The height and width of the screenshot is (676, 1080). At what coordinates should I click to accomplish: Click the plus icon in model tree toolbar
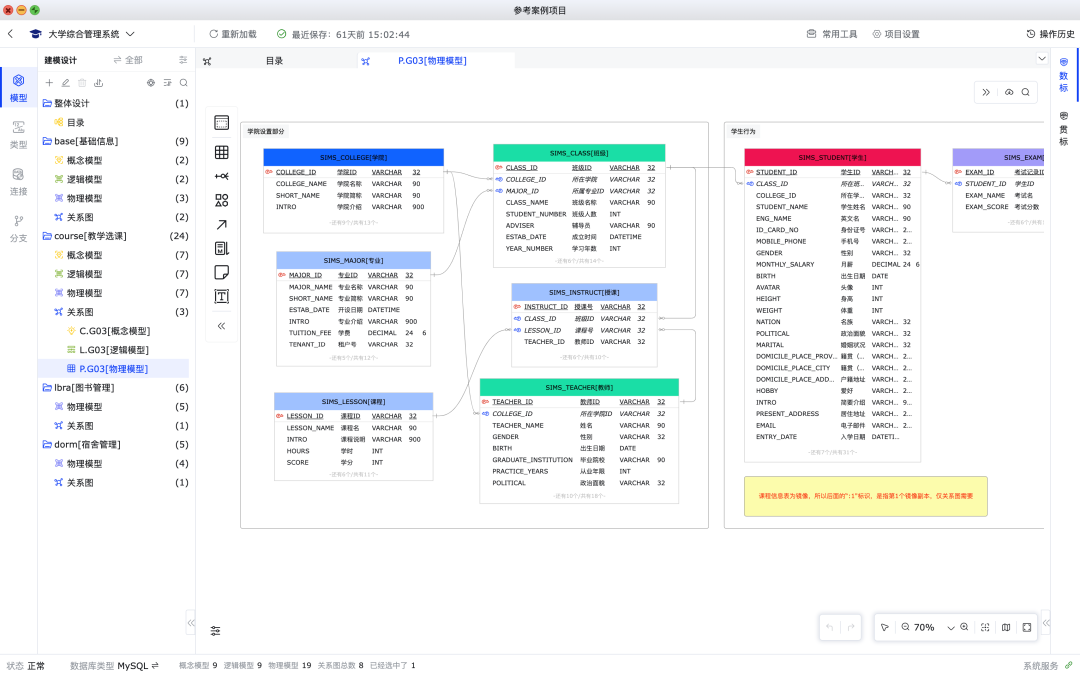point(49,83)
